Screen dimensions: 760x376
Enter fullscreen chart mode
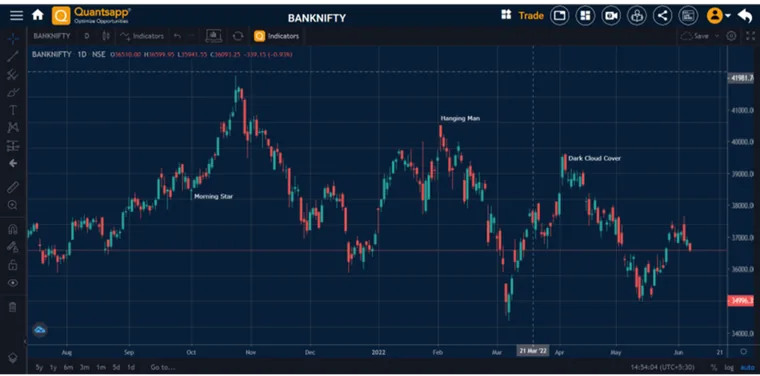tap(750, 36)
